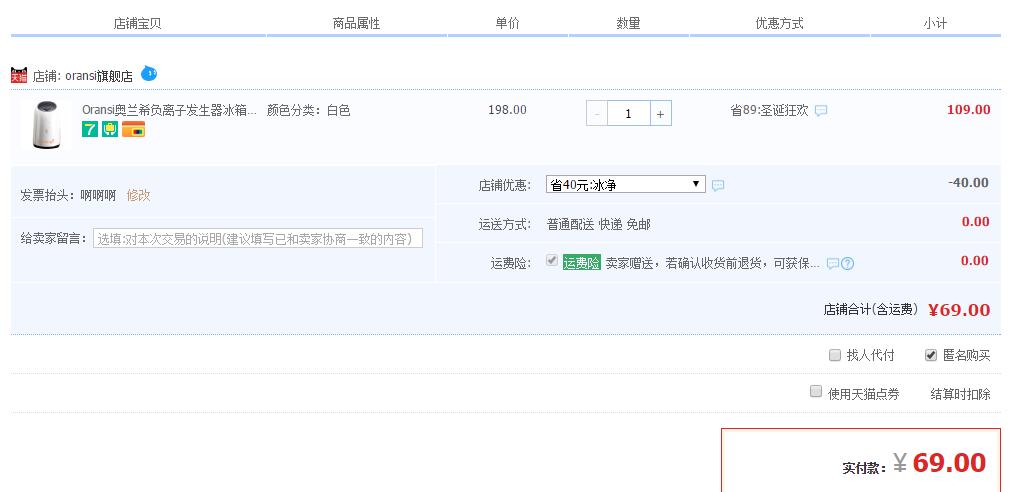Image resolution: width=1020 pixels, height=492 pixels.
Task: Open Wangwang chat bubble next to oransi旗舰店
Action: point(149,74)
